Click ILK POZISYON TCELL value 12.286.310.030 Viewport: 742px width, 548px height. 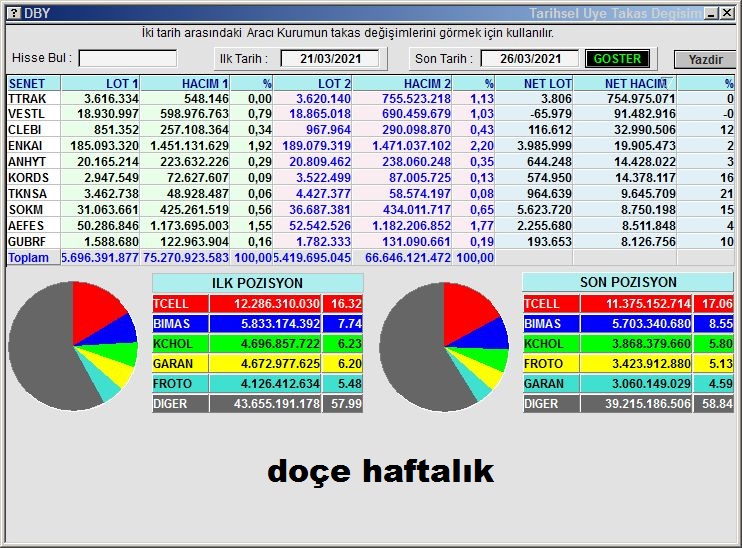277,303
